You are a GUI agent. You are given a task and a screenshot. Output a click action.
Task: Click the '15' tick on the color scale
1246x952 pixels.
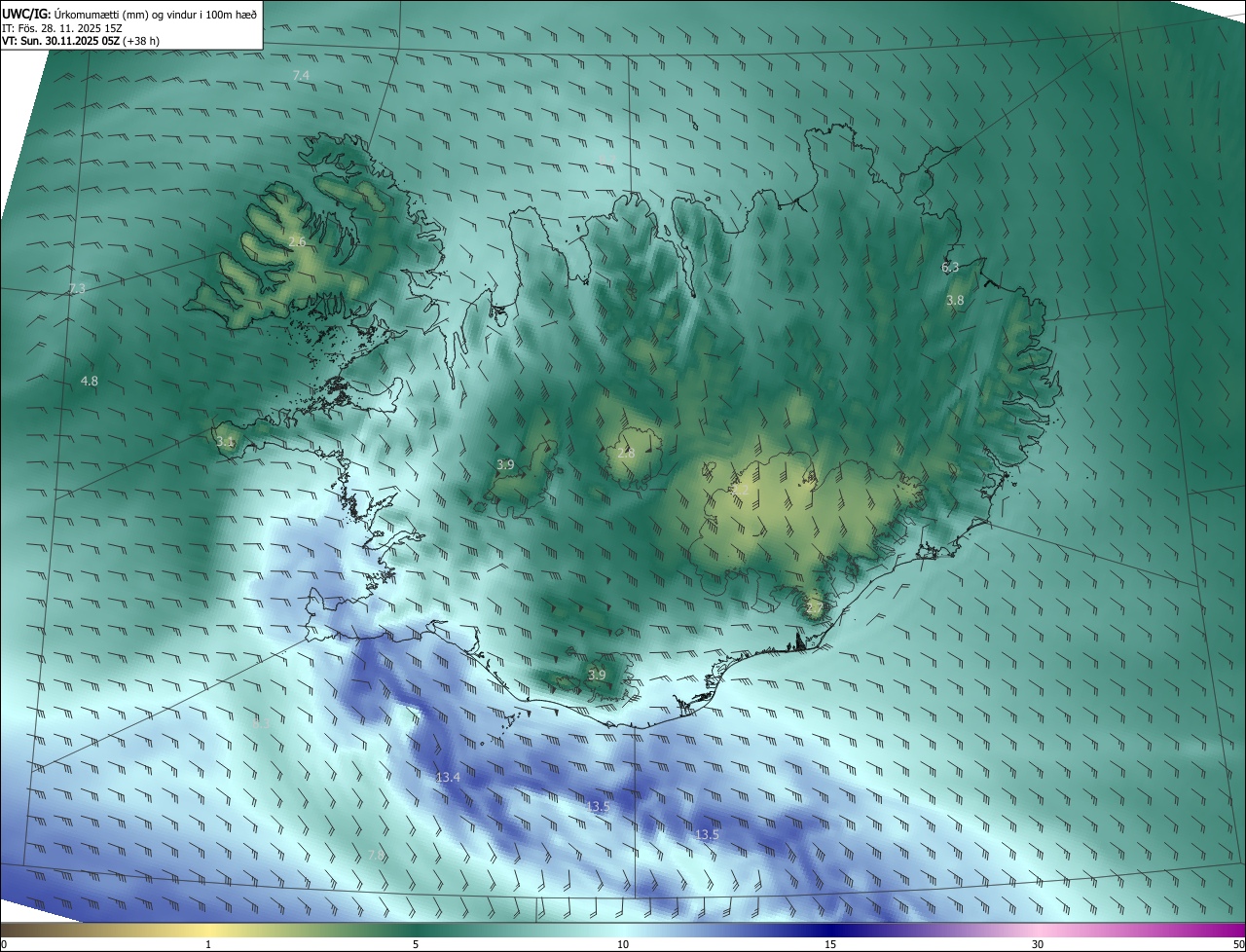[x=830, y=945]
